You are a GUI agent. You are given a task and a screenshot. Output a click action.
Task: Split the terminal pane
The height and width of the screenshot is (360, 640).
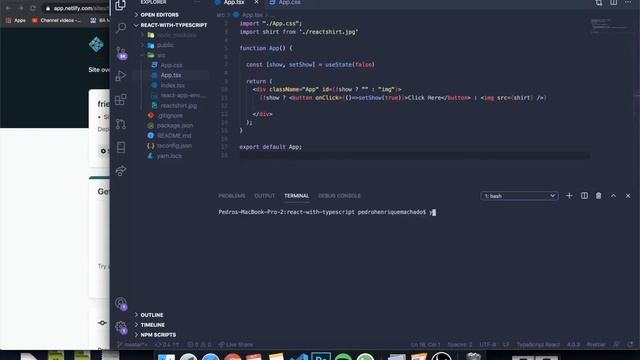pyautogui.click(x=584, y=196)
